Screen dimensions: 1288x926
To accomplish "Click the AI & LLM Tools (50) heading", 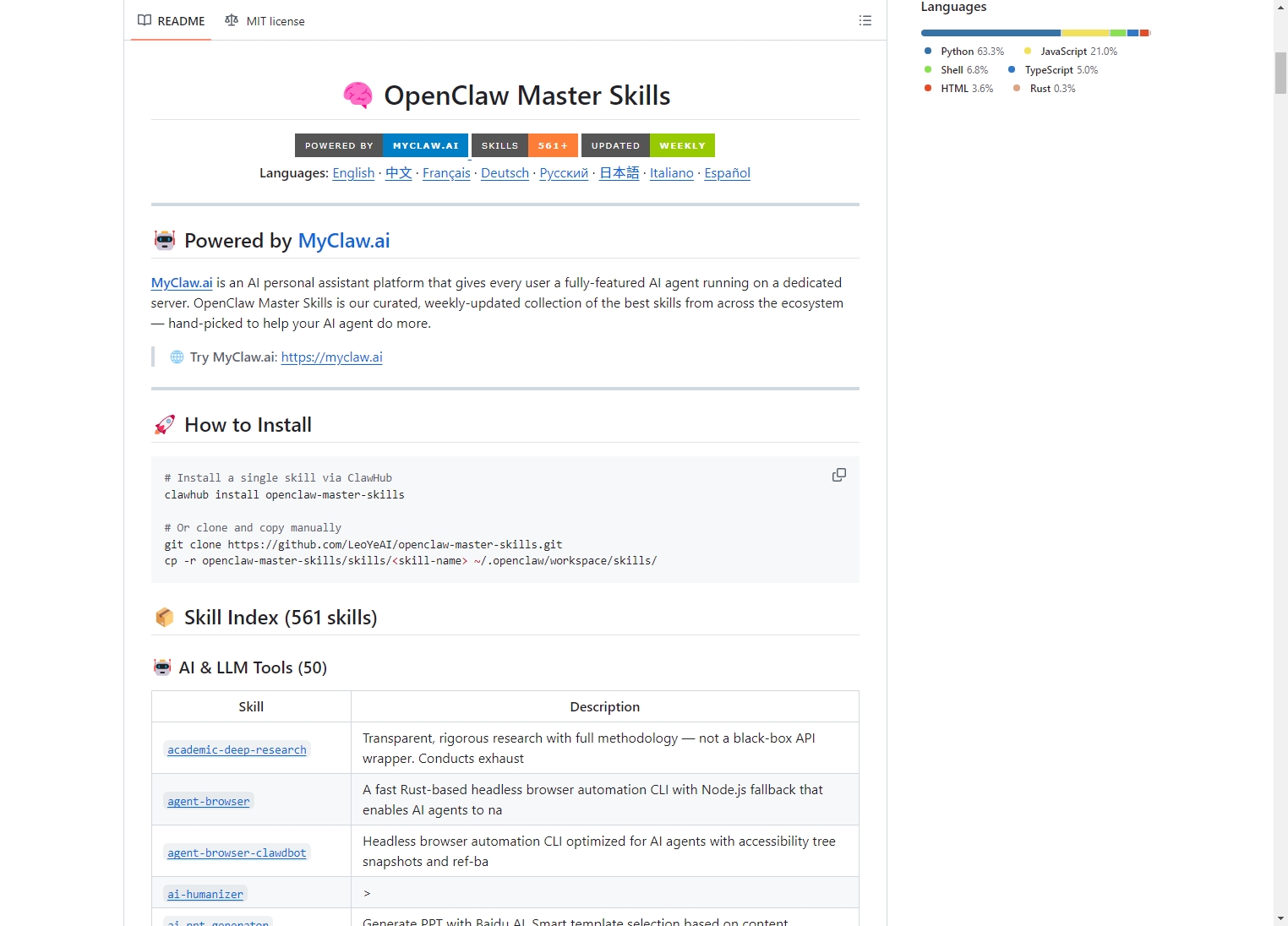I will coord(253,667).
